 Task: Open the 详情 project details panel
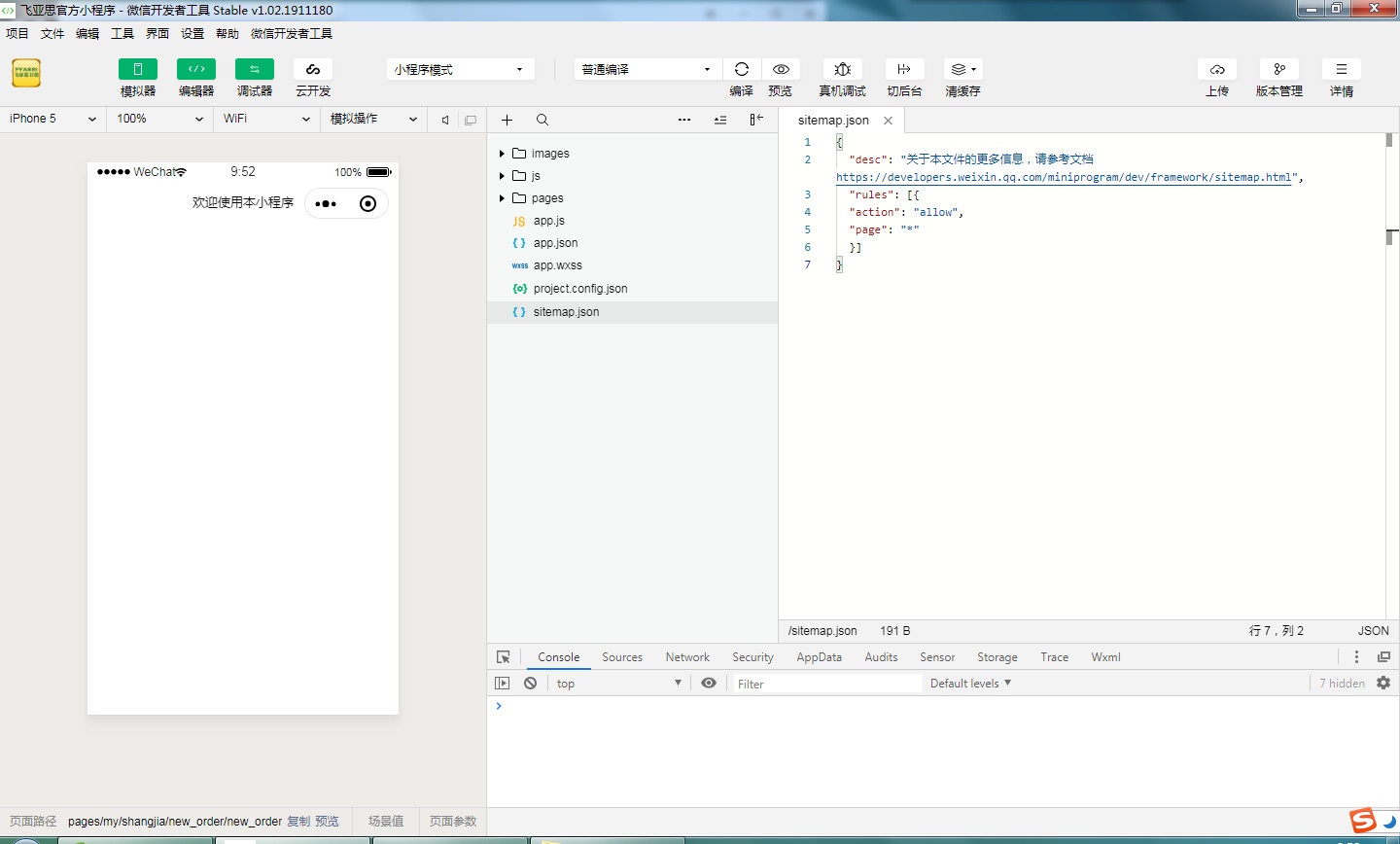click(x=1342, y=69)
